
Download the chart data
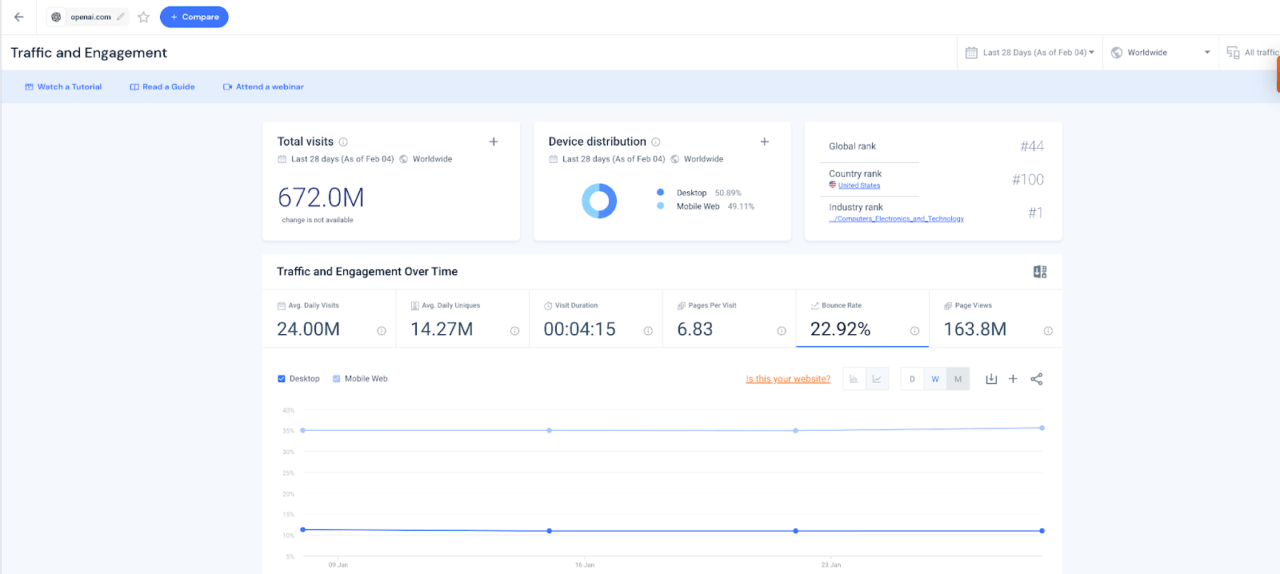991,379
